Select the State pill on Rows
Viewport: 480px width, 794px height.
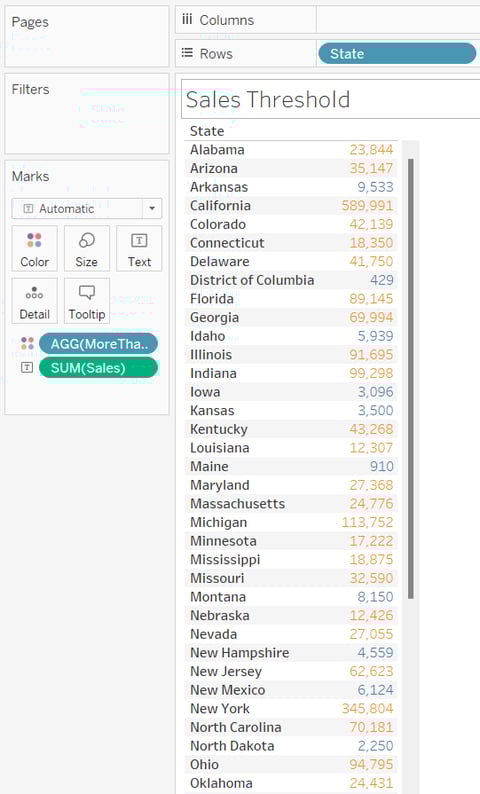click(x=397, y=54)
